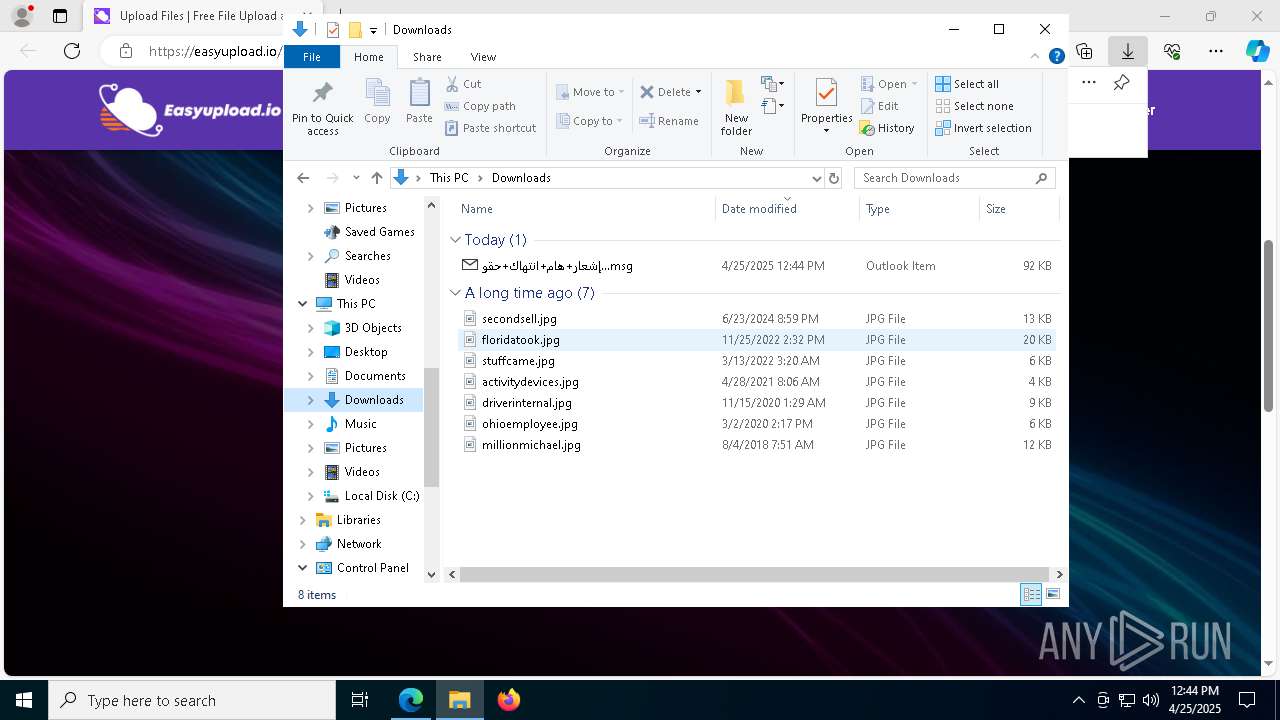Switch to details view layout icon
Viewport: 1280px width, 720px height.
(x=1031, y=594)
